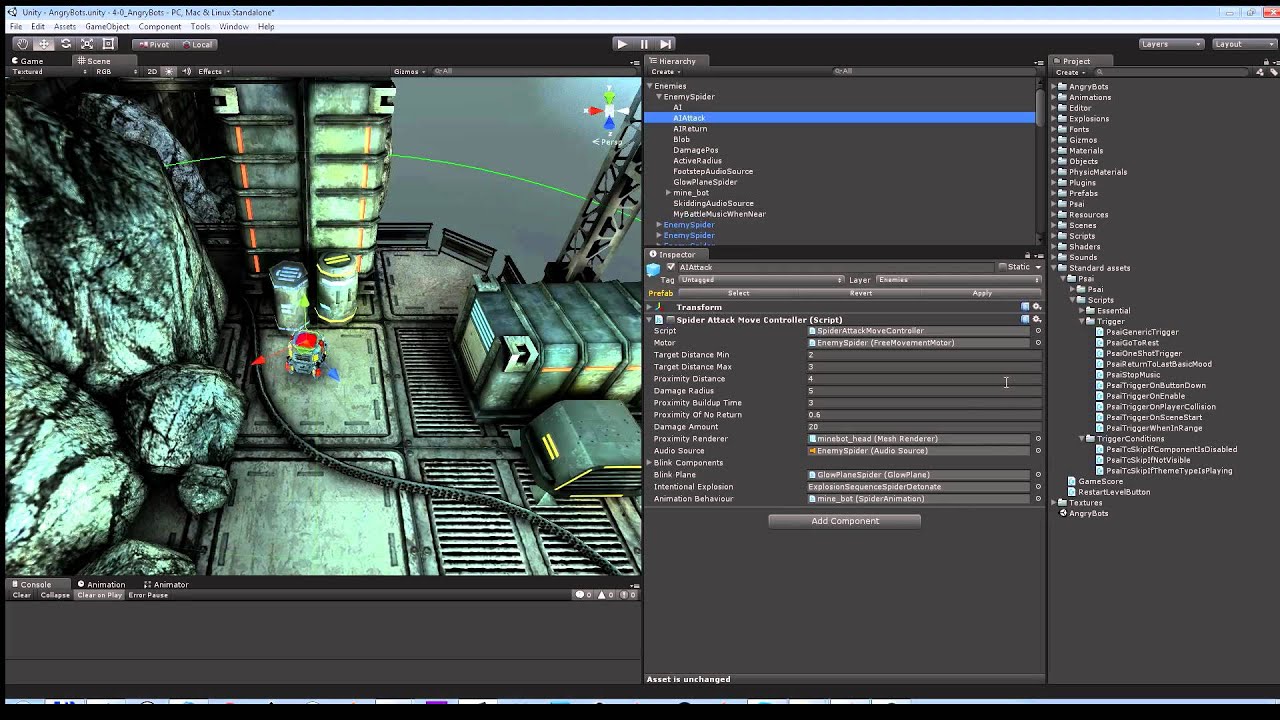Toggle scene lighting sun icon

pos(169,72)
